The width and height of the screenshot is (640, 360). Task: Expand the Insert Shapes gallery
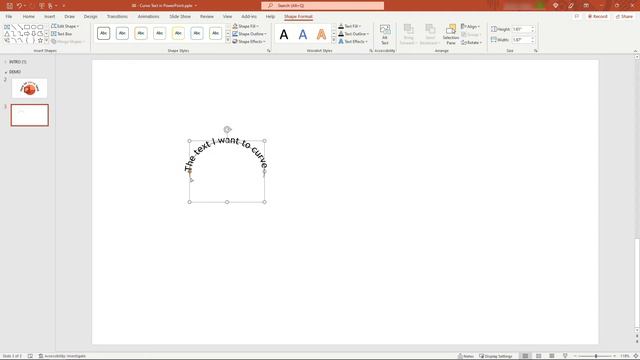pos(46,41)
